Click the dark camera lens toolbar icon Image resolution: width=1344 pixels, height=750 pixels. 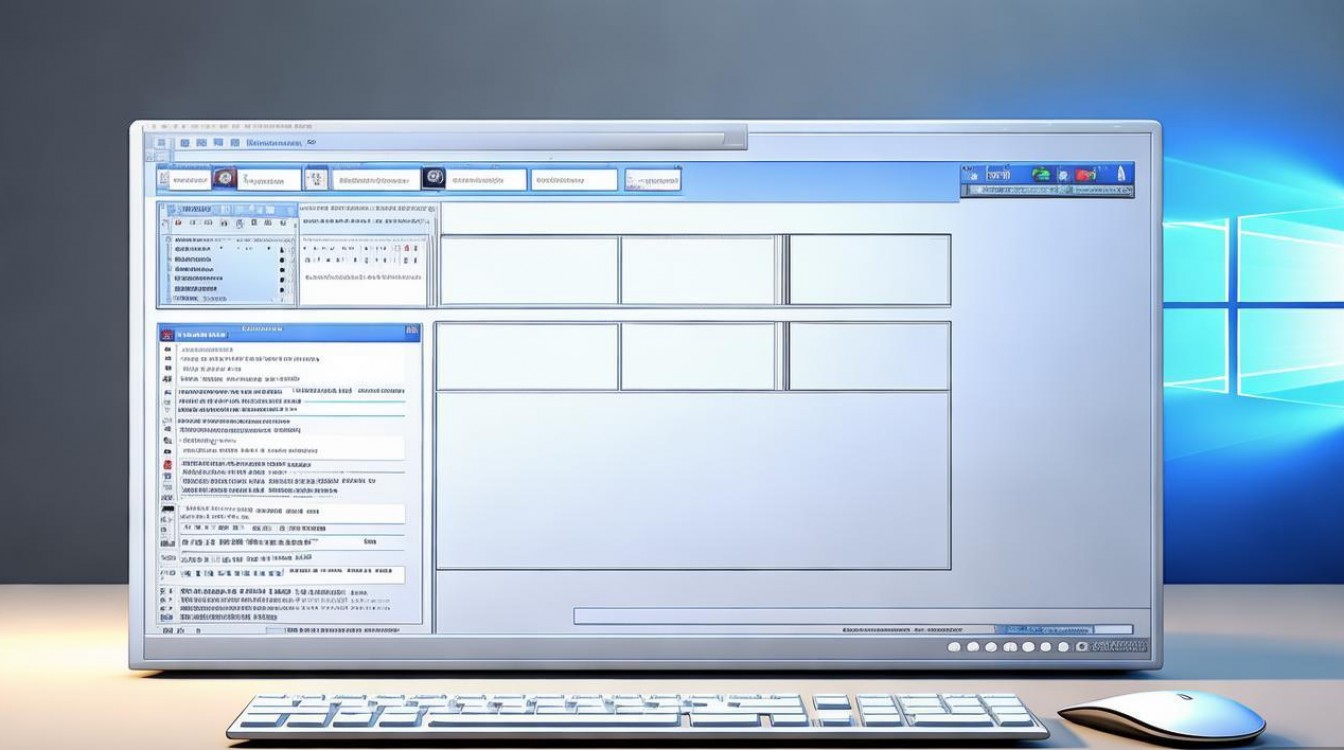coord(433,178)
